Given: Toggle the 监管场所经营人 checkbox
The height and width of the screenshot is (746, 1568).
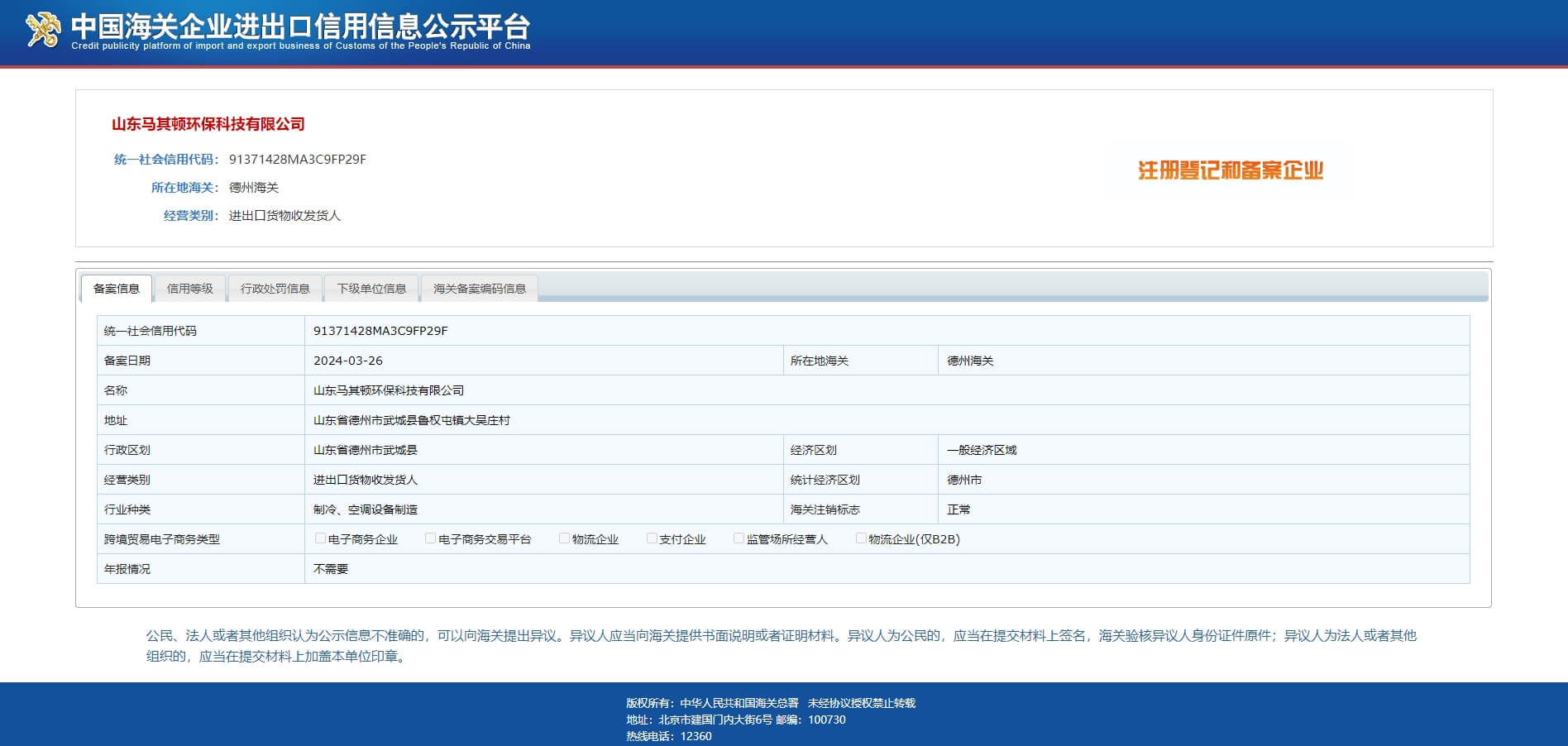Looking at the screenshot, I should coord(739,538).
